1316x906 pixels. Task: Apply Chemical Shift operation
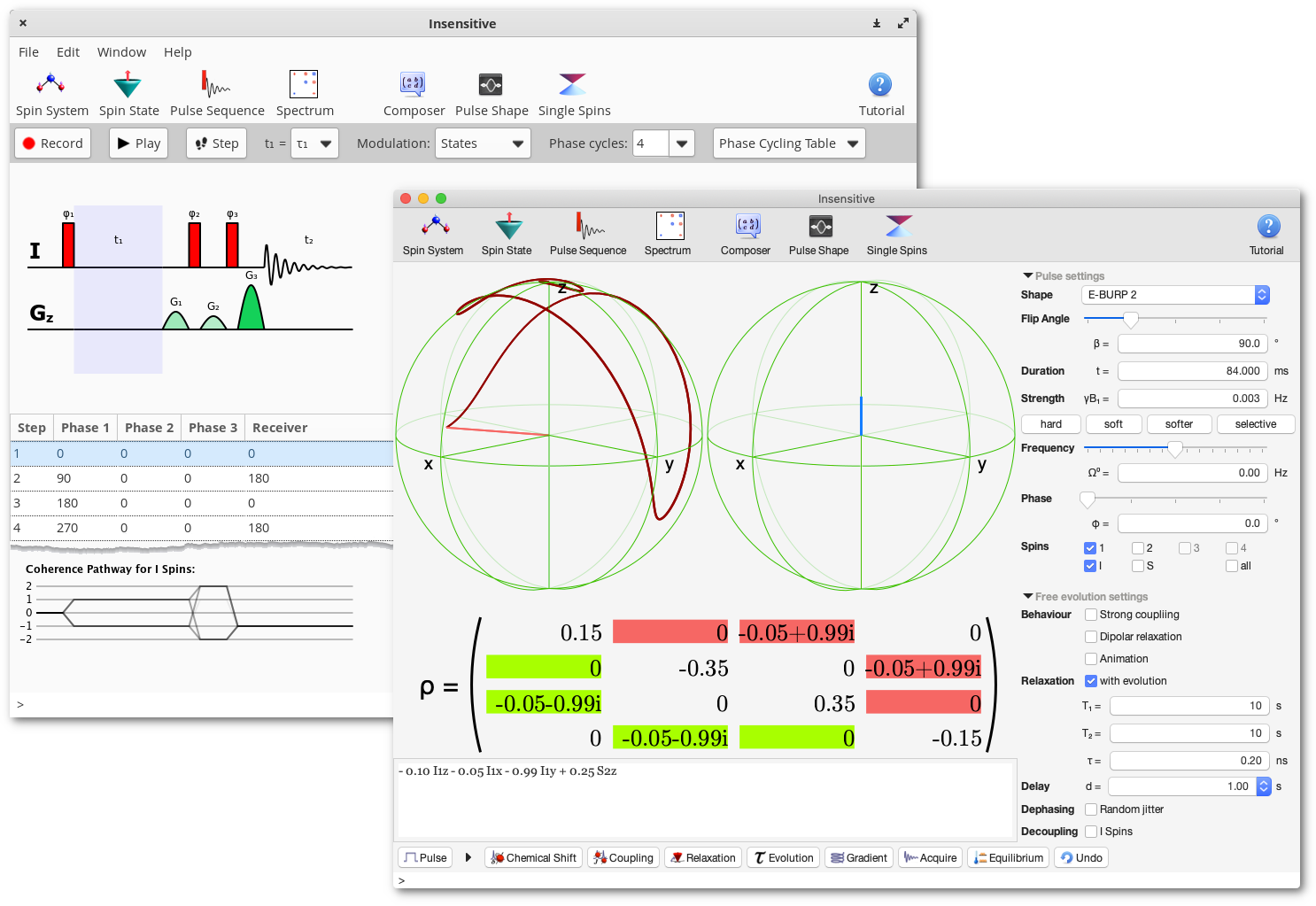tap(533, 857)
